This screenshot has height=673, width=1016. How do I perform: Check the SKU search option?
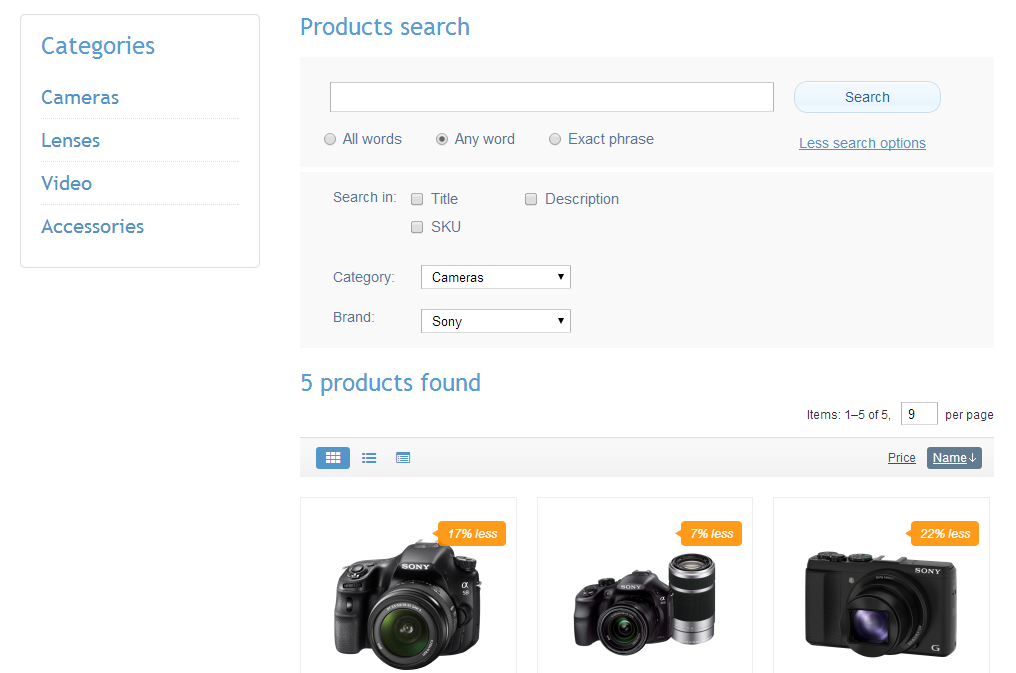click(x=417, y=227)
